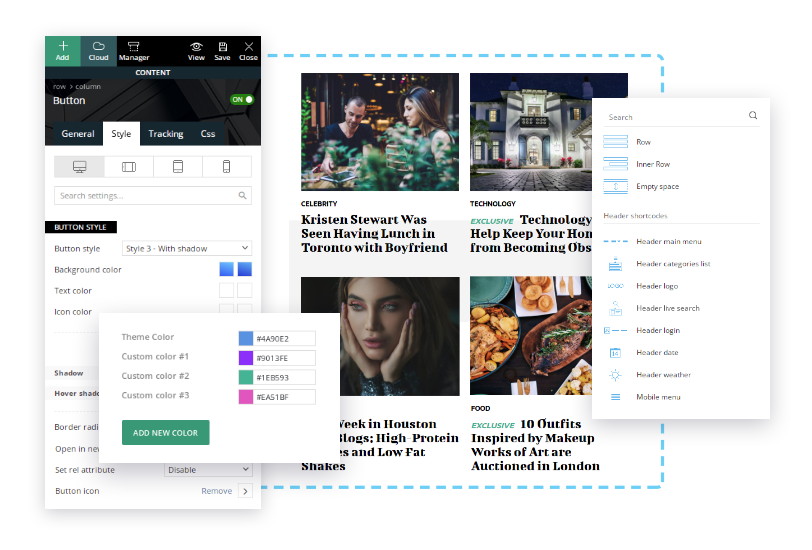Click the Search settings input field
The width and height of the screenshot is (812, 550).
click(146, 196)
